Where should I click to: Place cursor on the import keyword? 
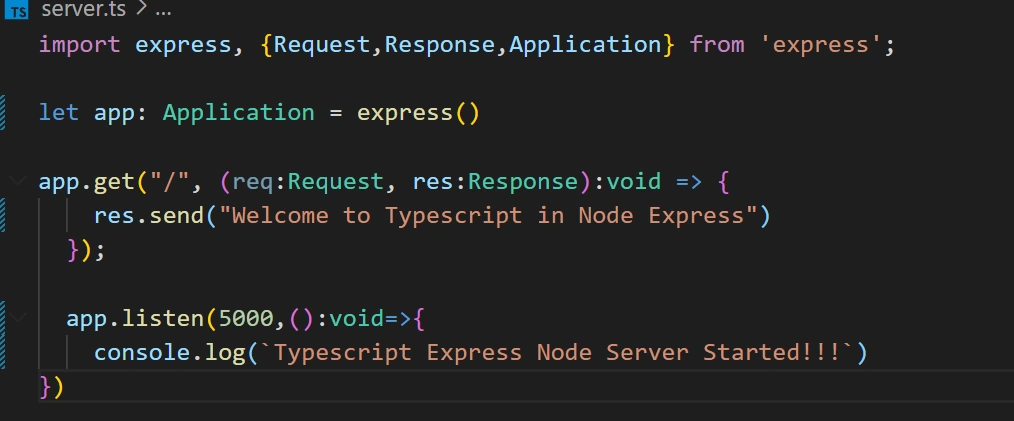tap(80, 45)
